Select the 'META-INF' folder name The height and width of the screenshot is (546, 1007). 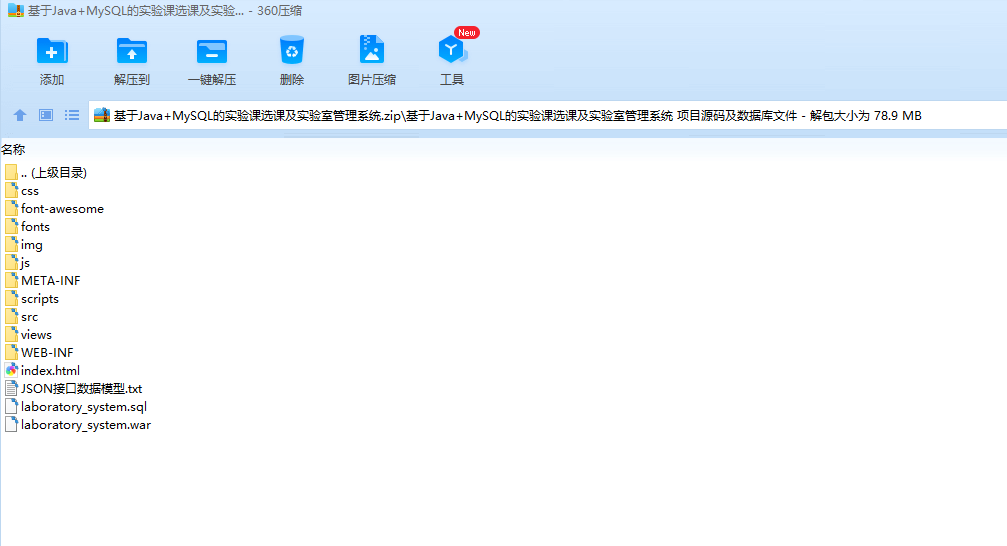coord(51,281)
